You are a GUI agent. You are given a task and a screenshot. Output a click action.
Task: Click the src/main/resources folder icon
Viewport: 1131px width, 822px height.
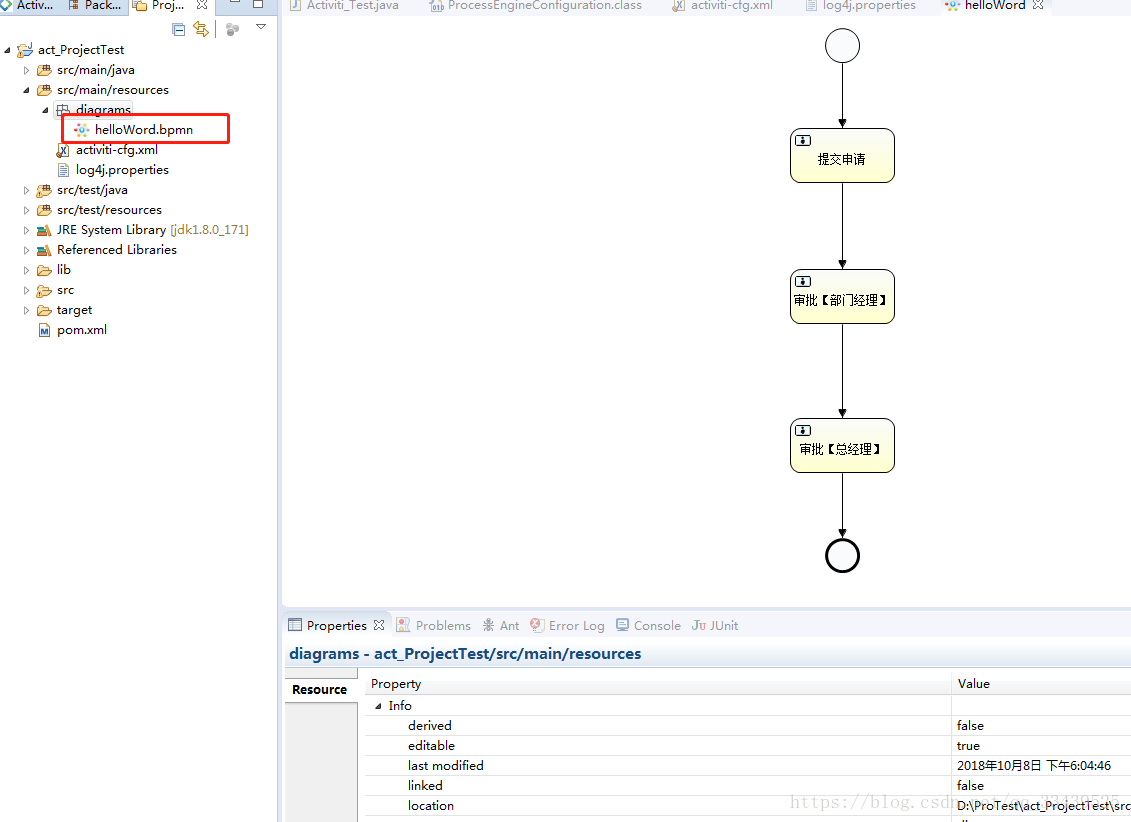(44, 90)
